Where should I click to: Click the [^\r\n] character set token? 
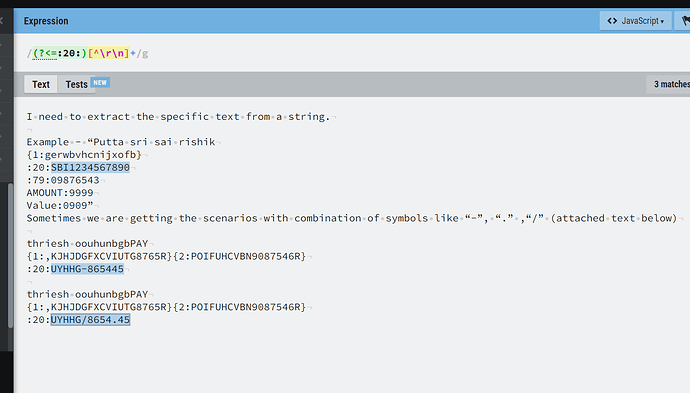(x=109, y=53)
